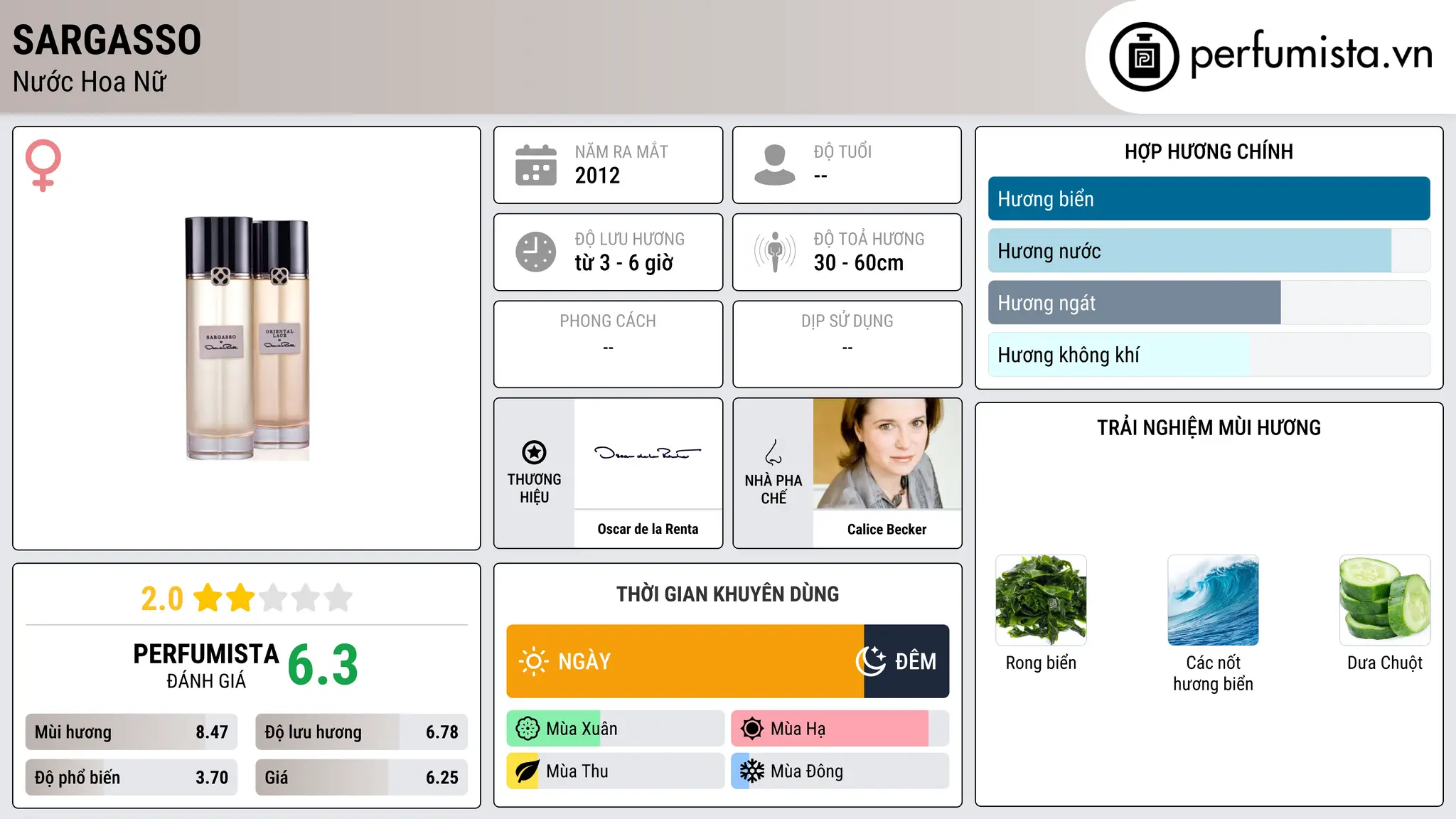Open the perfumista.vn site name

1312,53
